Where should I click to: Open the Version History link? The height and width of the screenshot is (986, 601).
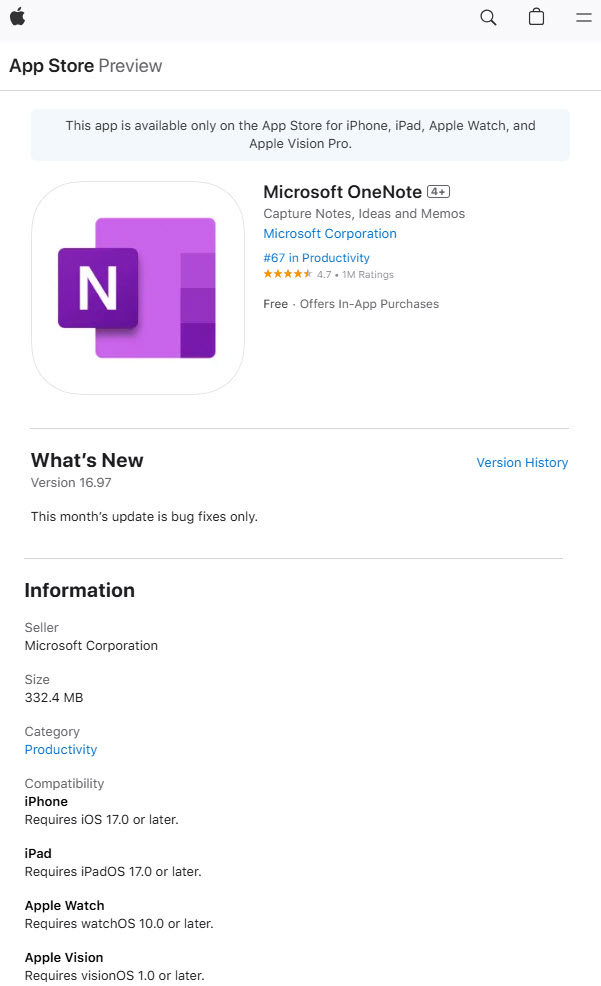coord(522,462)
